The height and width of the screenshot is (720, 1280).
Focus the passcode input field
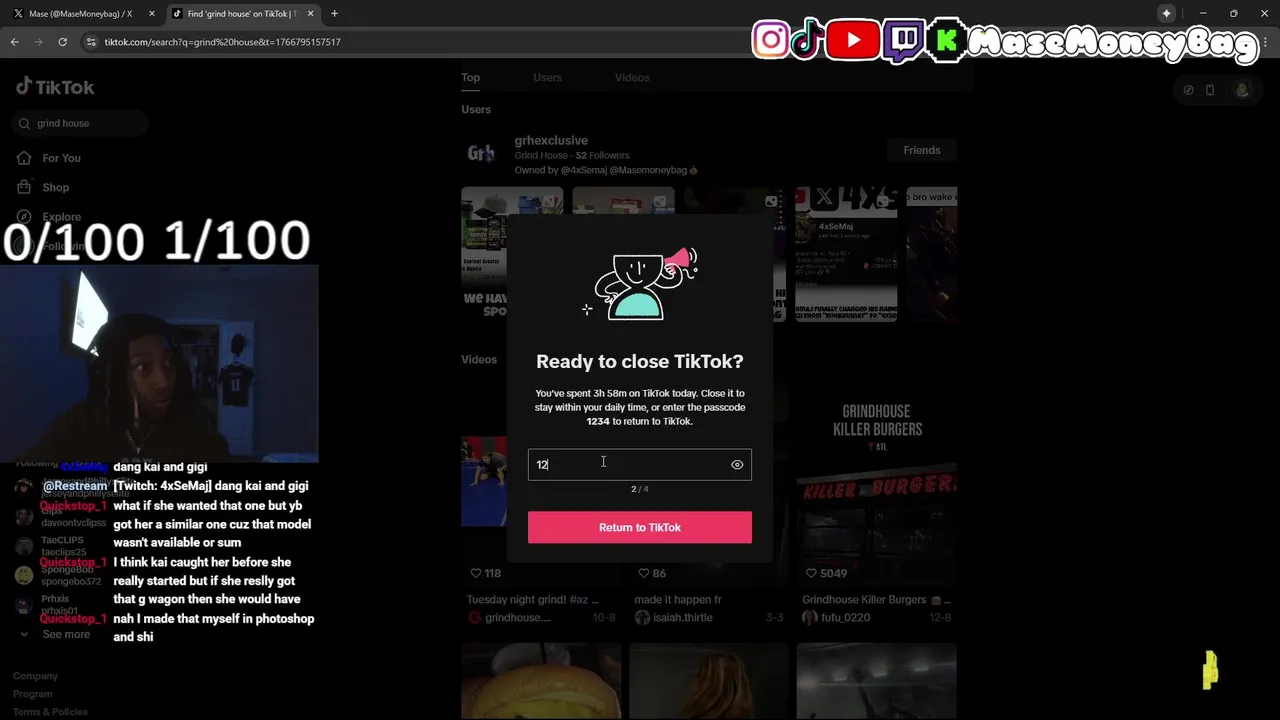tap(640, 464)
